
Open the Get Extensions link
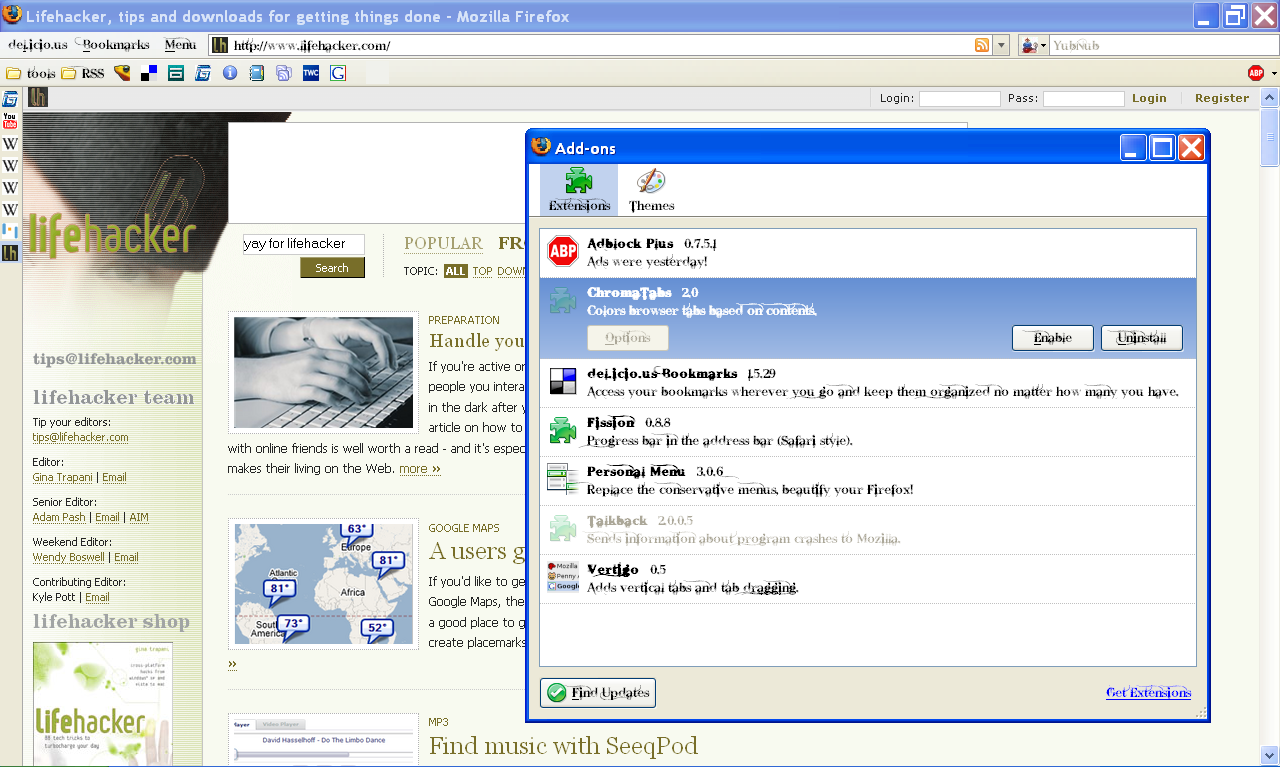[1148, 692]
